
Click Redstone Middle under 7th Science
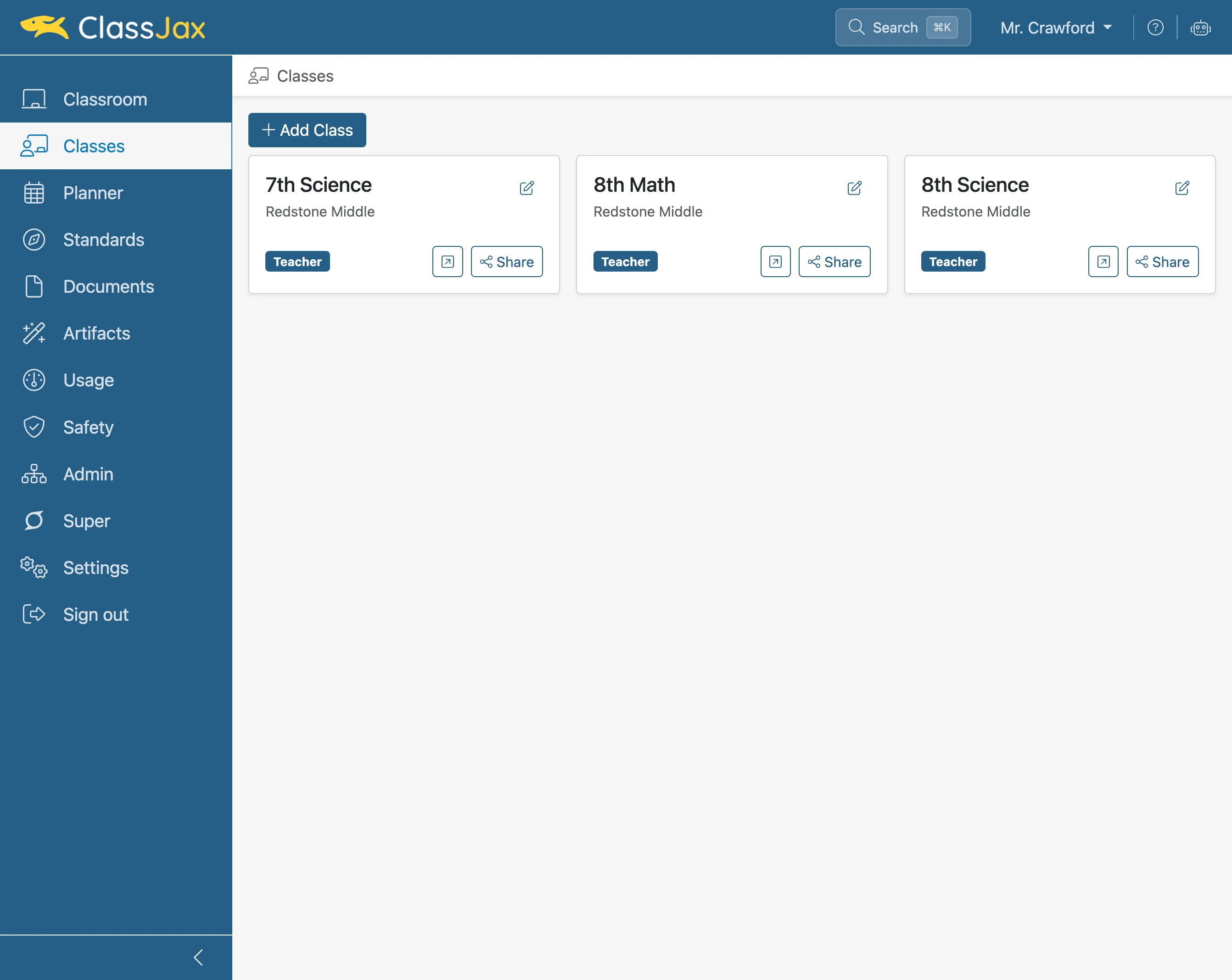[x=320, y=212]
